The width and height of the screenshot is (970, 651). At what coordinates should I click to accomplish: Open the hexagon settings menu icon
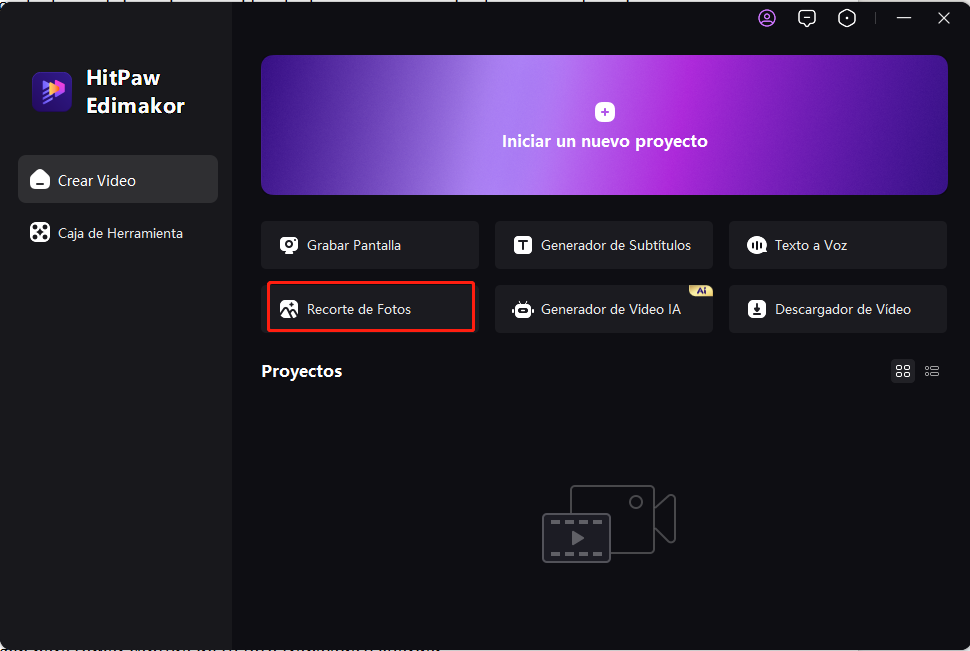(x=847, y=18)
